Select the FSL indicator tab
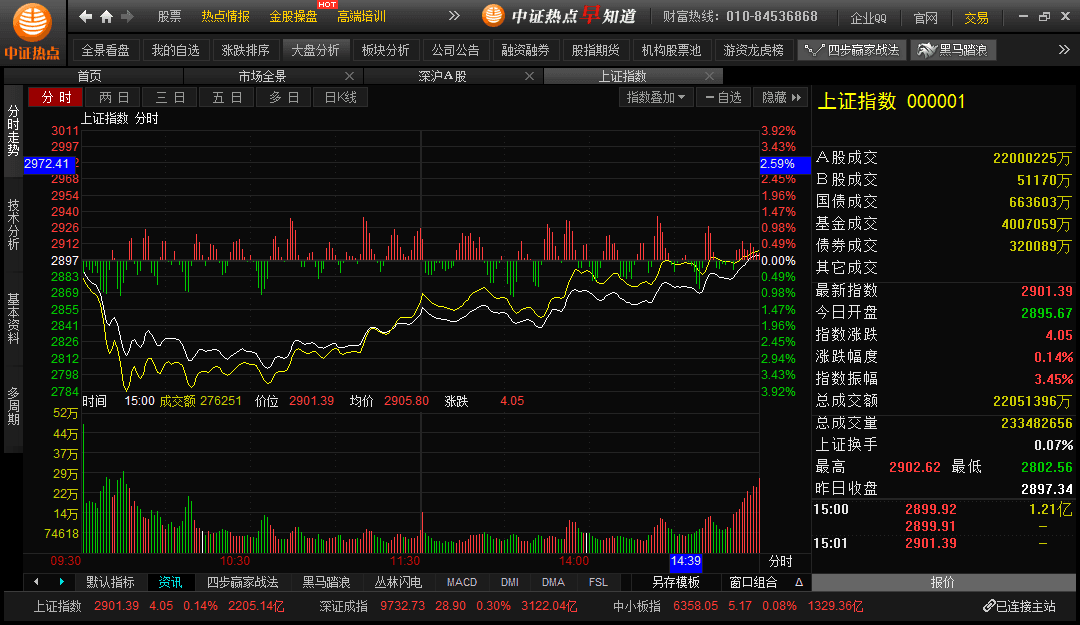The height and width of the screenshot is (625, 1080). click(x=598, y=582)
